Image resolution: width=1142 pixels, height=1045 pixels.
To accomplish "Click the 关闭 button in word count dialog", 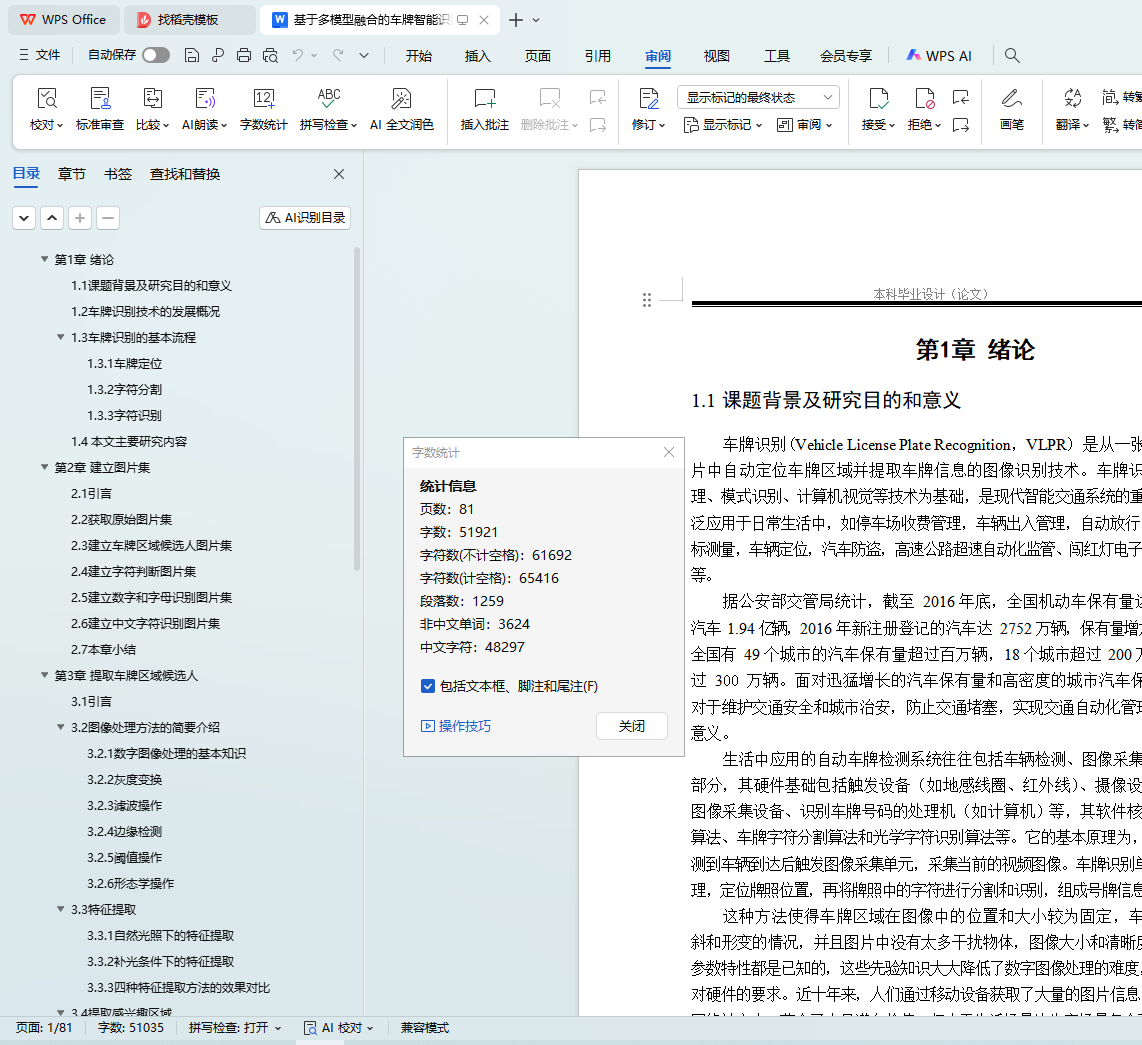I will [x=631, y=726].
